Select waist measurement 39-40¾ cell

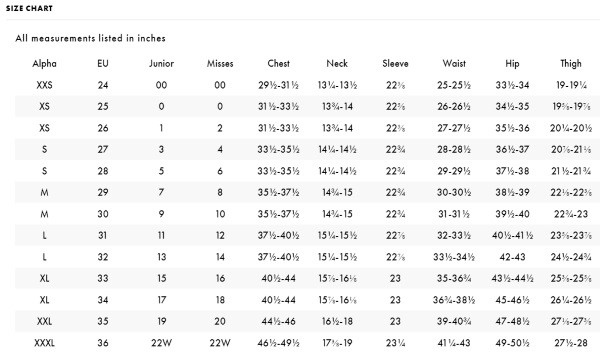tap(454, 322)
